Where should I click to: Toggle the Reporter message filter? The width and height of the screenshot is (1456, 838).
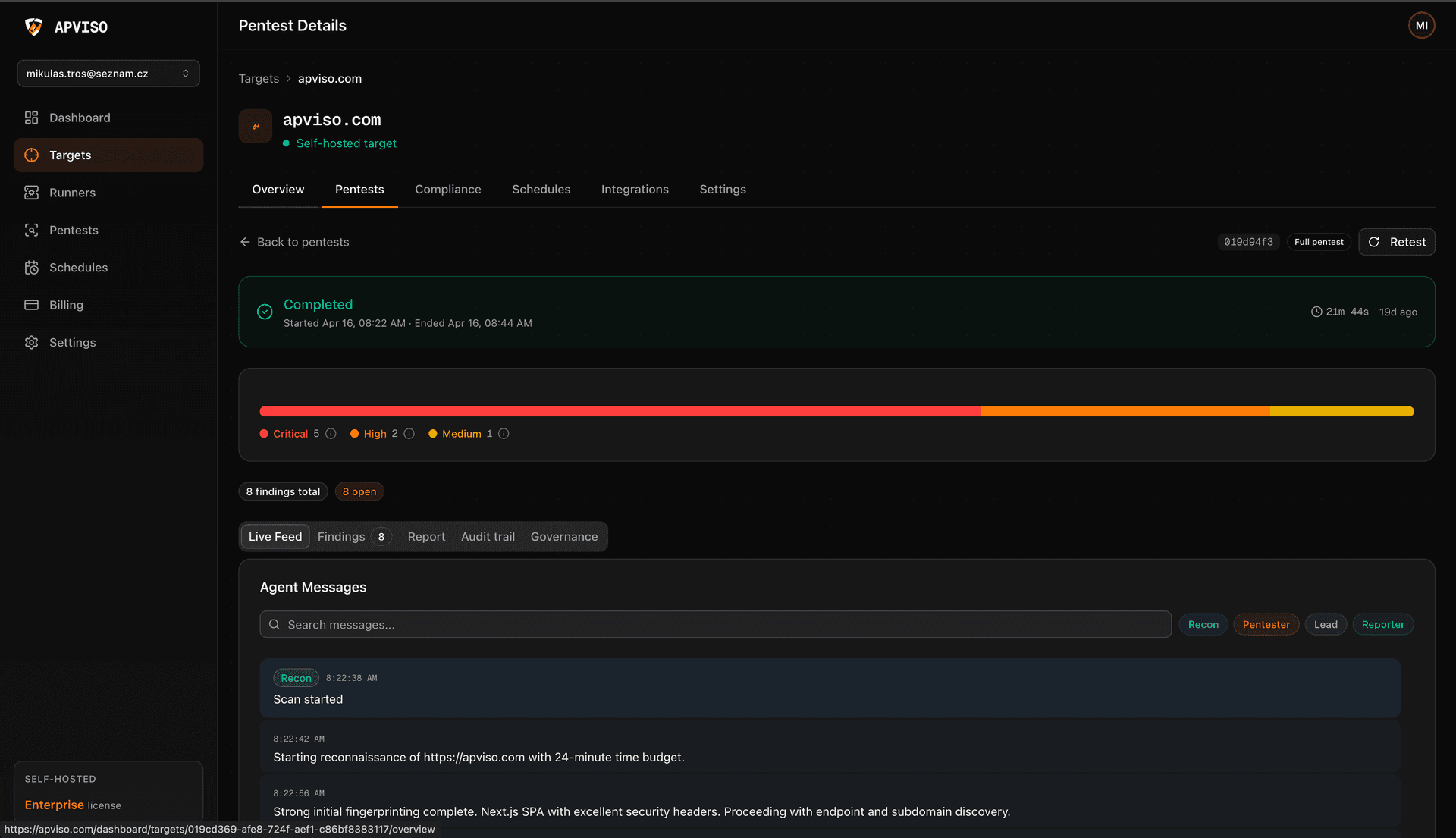point(1383,625)
